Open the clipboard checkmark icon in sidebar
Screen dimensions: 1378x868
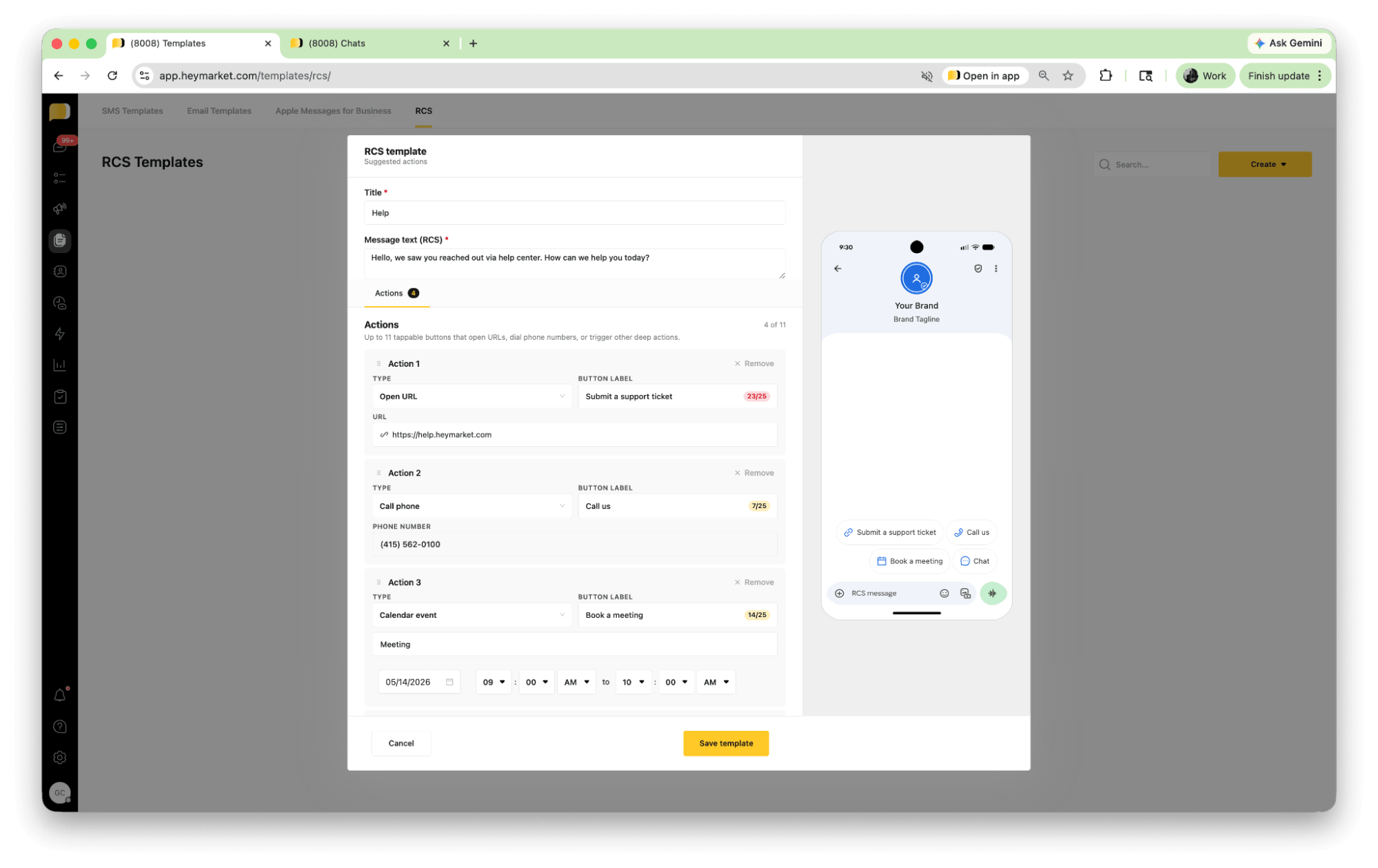(60, 396)
